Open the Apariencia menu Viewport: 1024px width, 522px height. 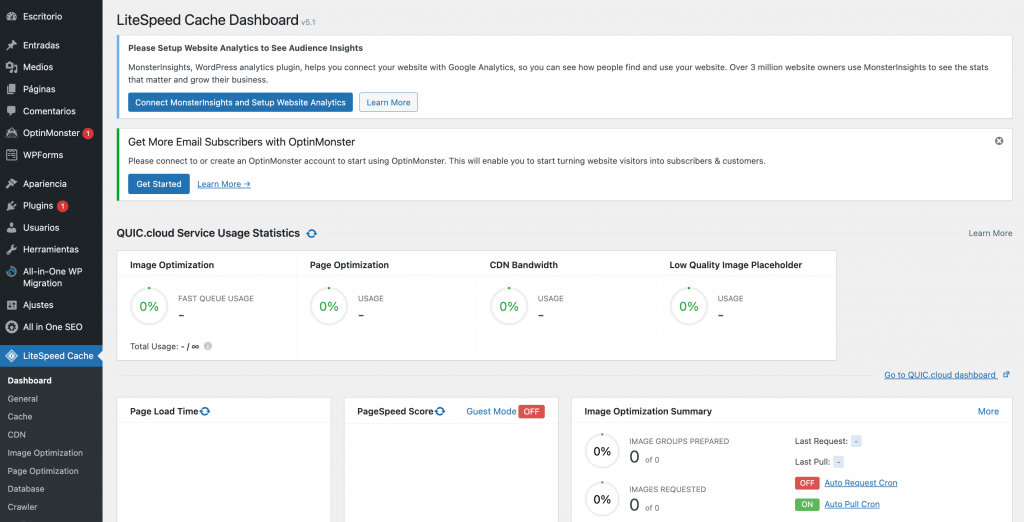click(44, 184)
